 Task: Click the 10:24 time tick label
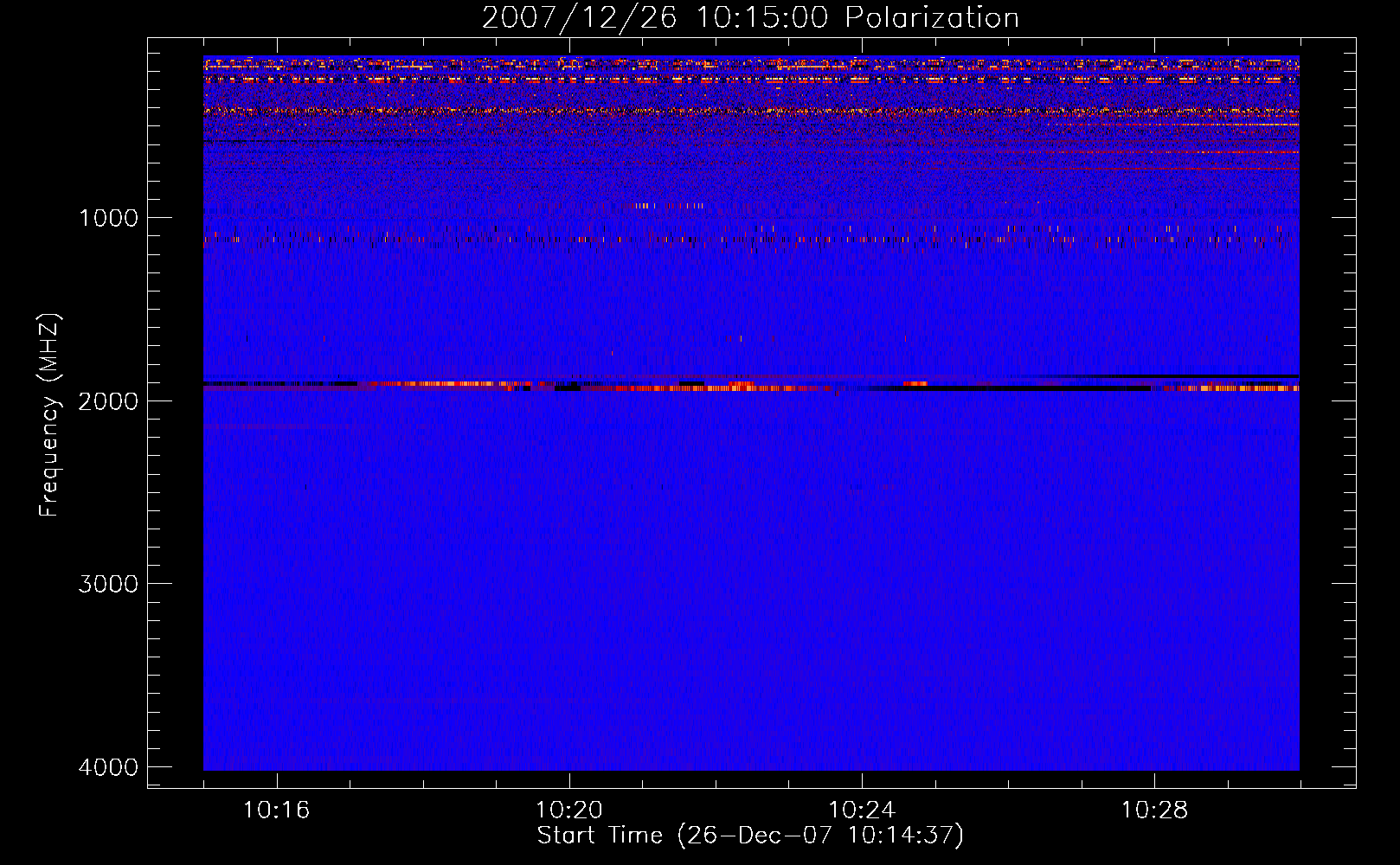pyautogui.click(x=862, y=811)
